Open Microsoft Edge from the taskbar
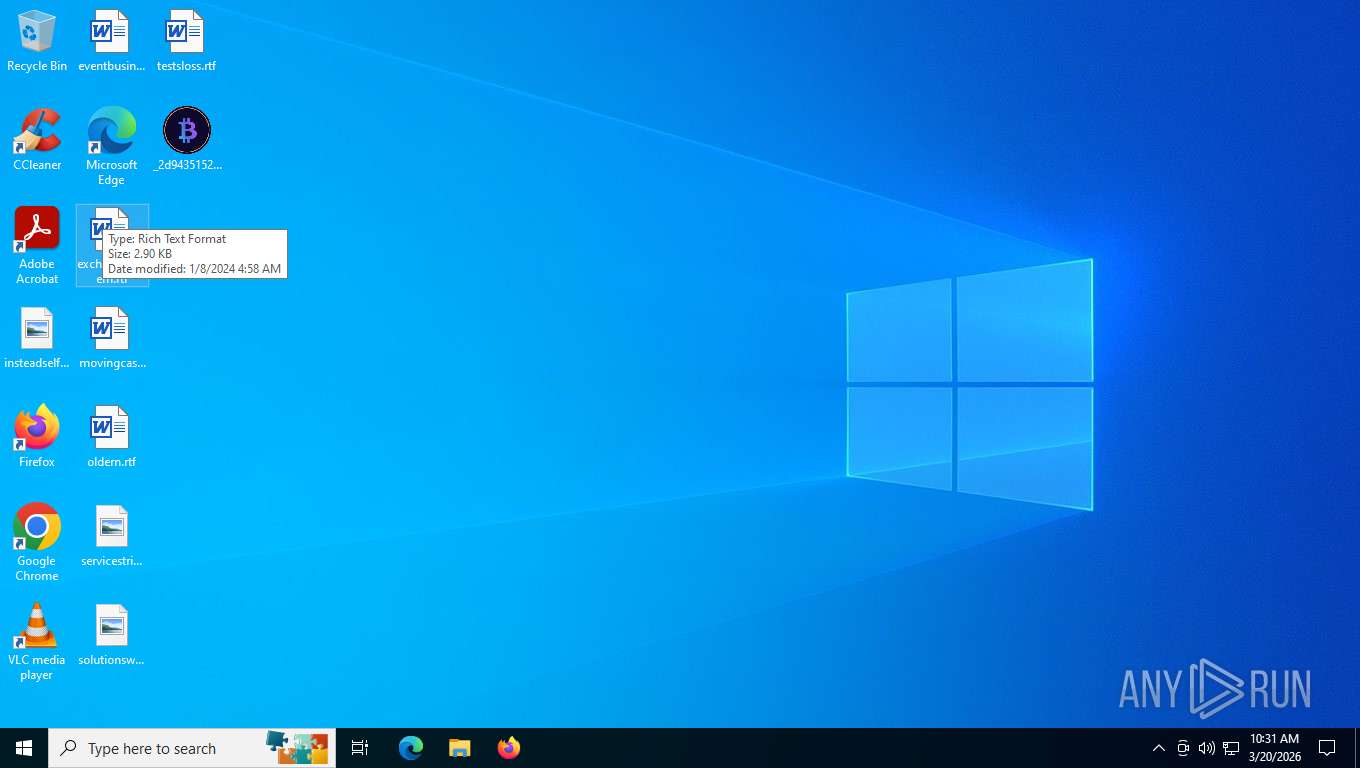 (411, 748)
